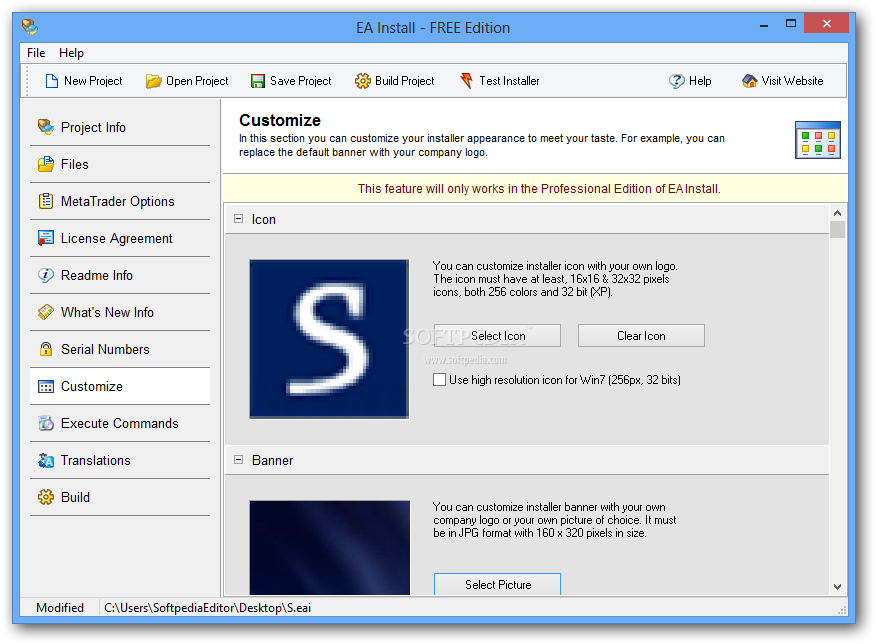This screenshot has width=876, height=644.
Task: Go to the Files section
Action: click(x=120, y=164)
